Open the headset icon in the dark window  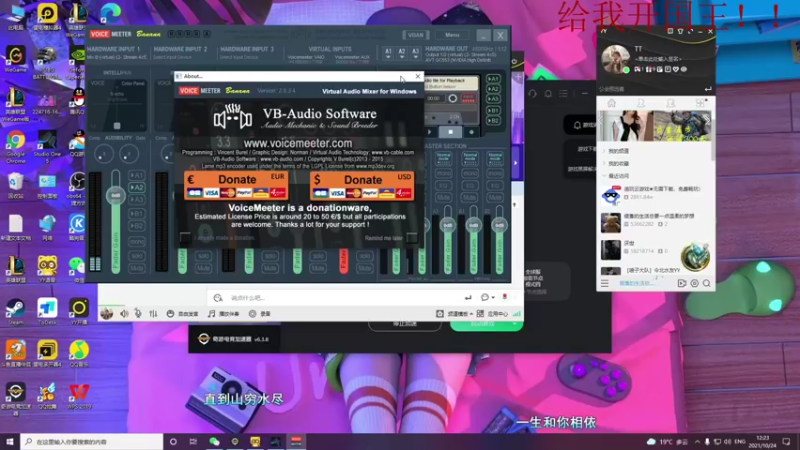[532, 94]
